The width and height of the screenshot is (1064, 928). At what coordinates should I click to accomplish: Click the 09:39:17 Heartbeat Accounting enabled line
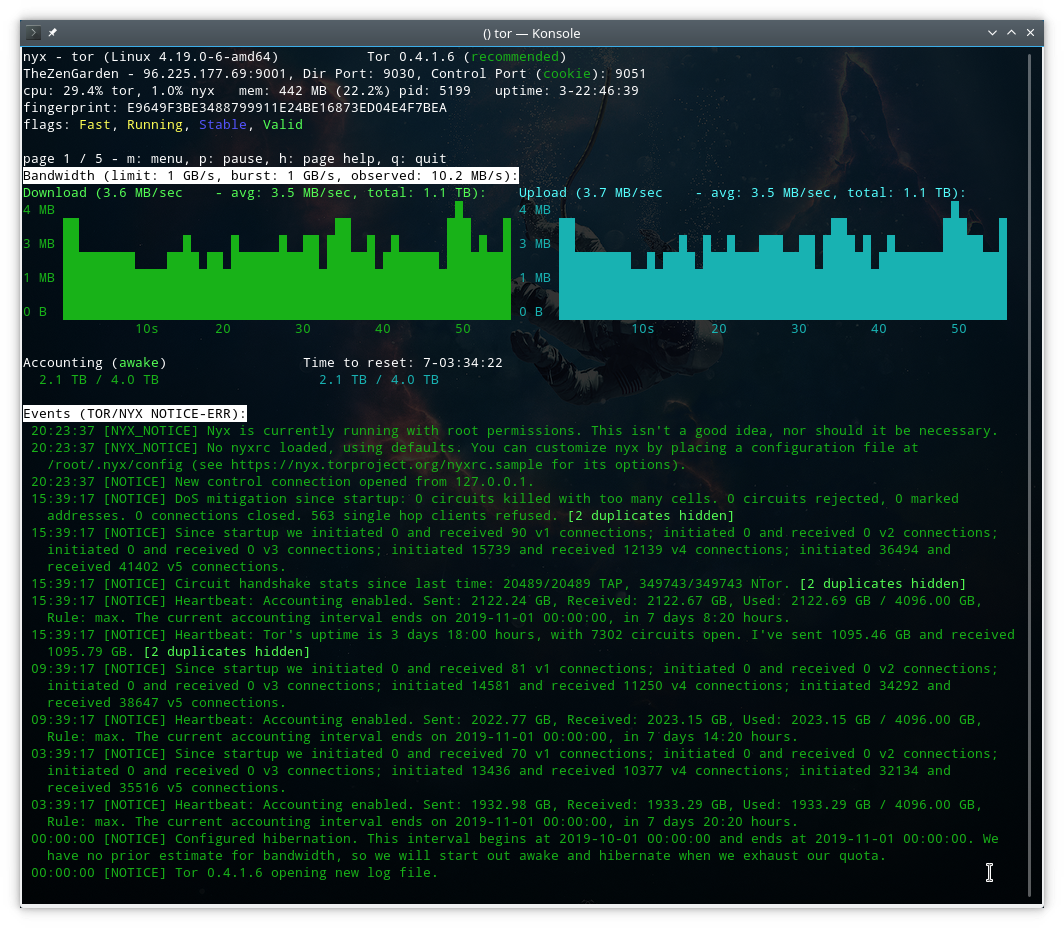pos(506,728)
